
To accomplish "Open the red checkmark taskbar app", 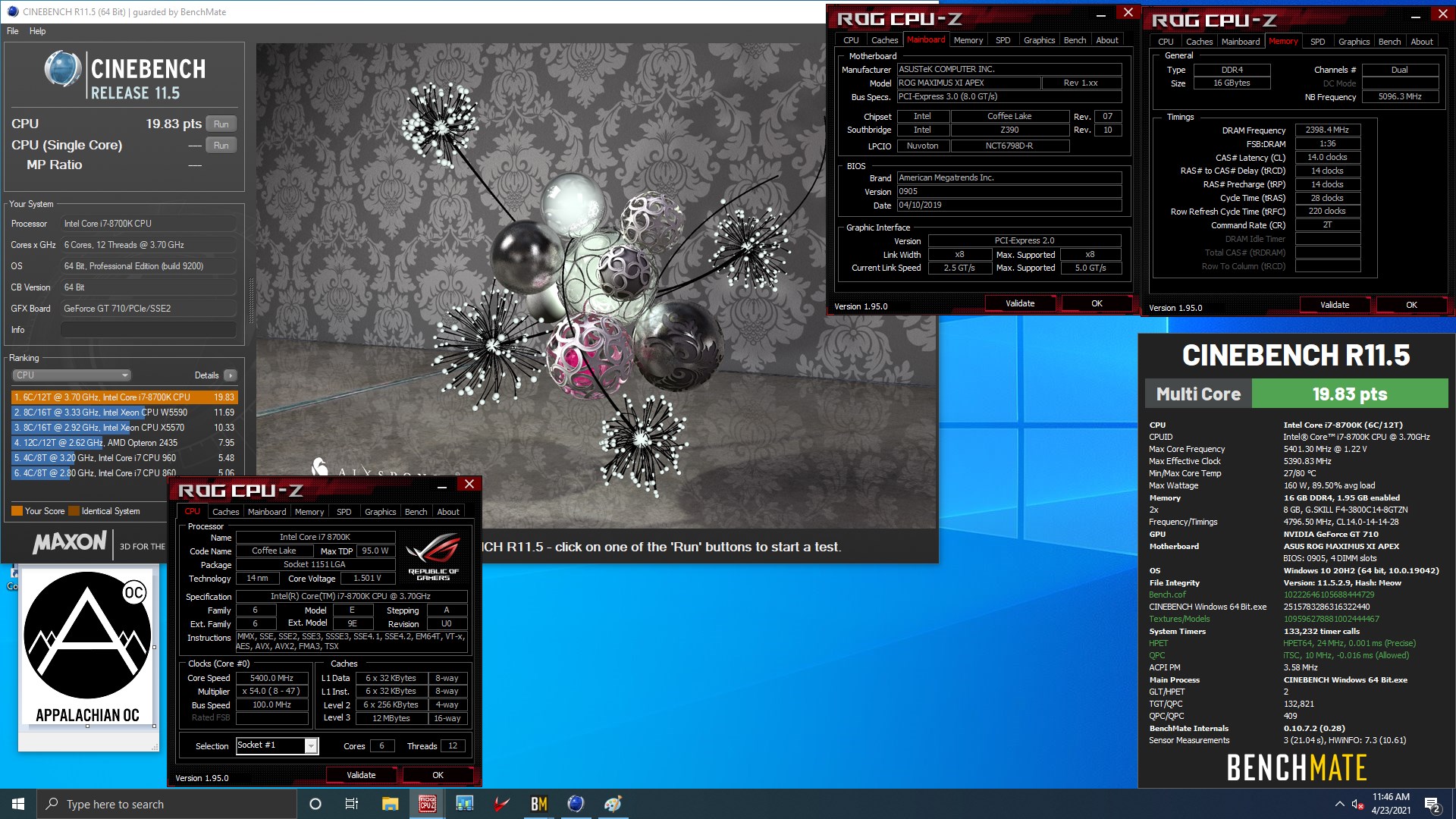I will 502,804.
